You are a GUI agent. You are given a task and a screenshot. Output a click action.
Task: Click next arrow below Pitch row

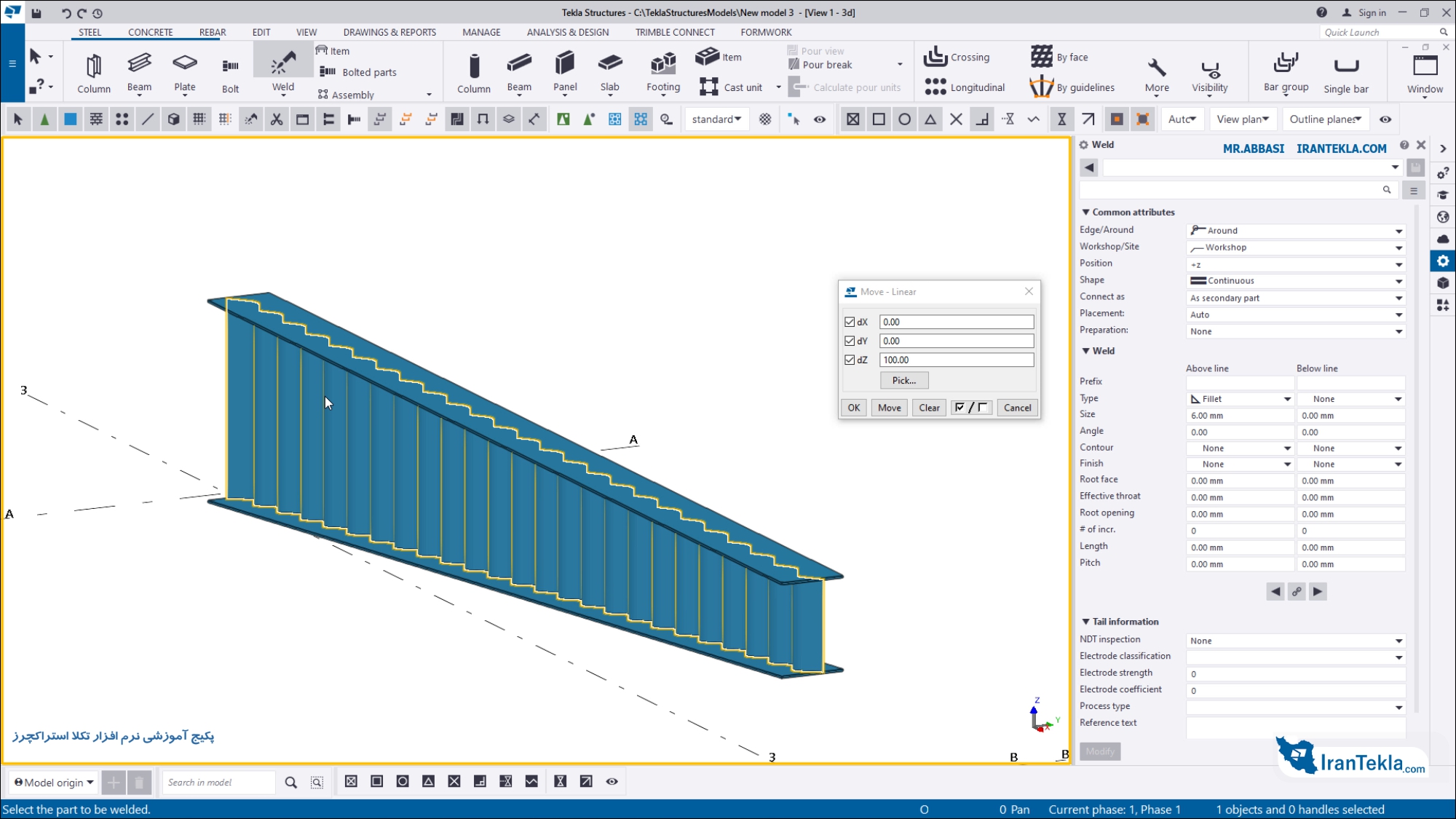1318,592
